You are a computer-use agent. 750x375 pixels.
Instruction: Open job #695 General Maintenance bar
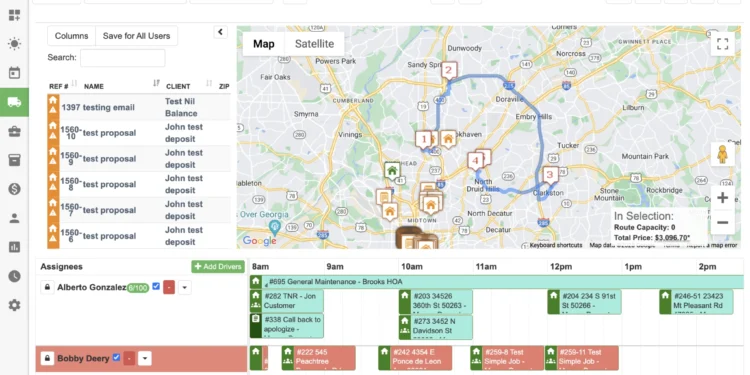(x=496, y=282)
